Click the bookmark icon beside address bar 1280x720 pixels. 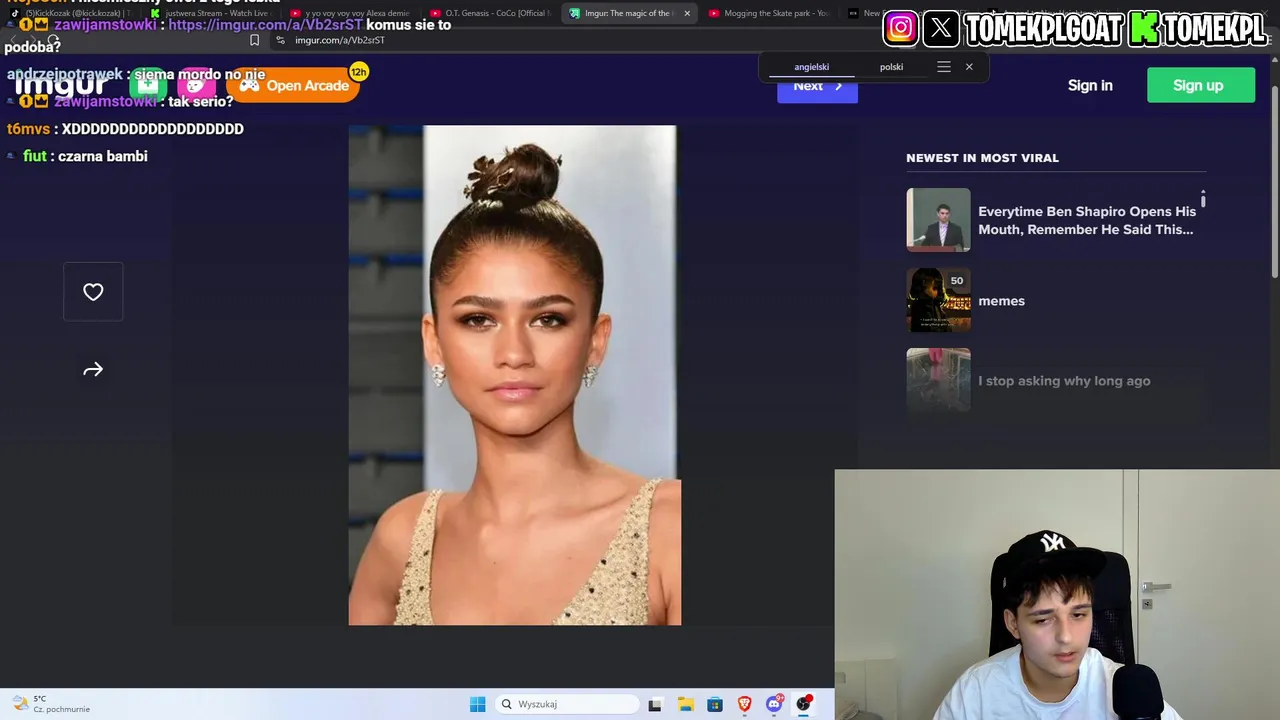(x=254, y=40)
